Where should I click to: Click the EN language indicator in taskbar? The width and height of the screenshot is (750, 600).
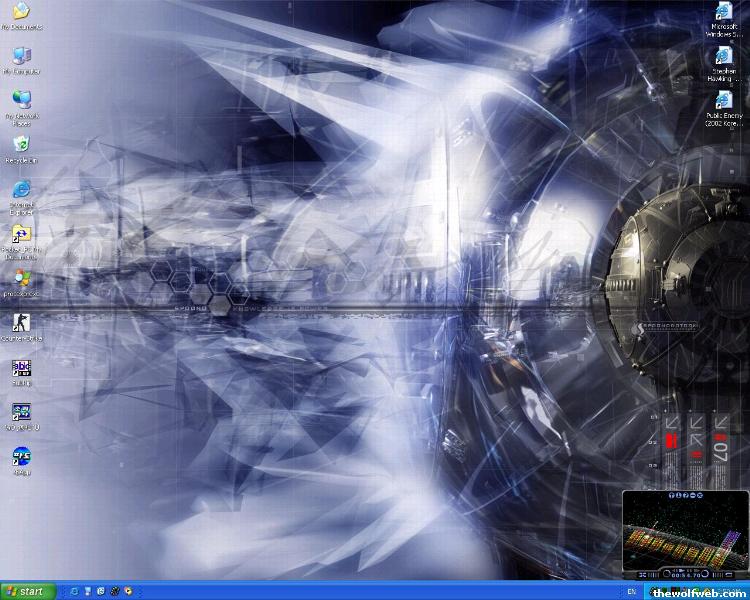coord(632,591)
